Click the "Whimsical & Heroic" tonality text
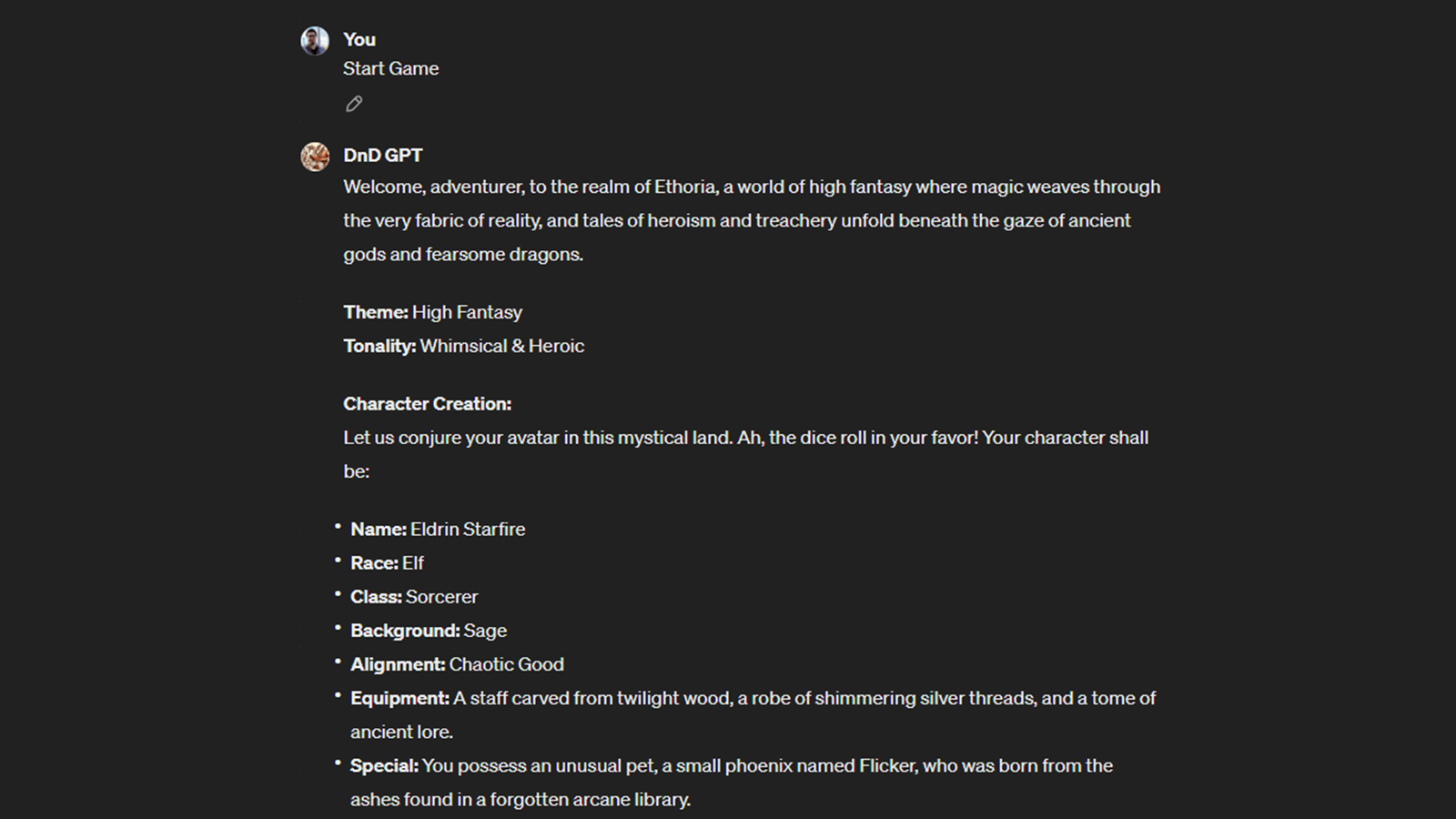The image size is (1456, 819). 501,346
